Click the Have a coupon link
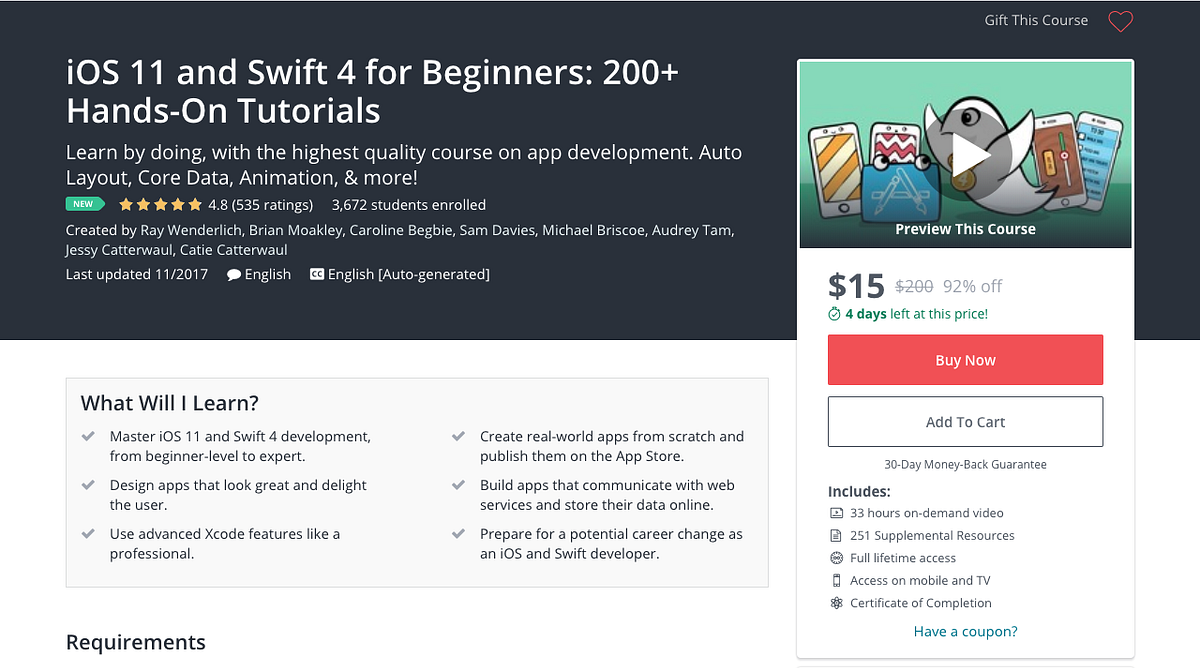1200x668 pixels. (964, 631)
